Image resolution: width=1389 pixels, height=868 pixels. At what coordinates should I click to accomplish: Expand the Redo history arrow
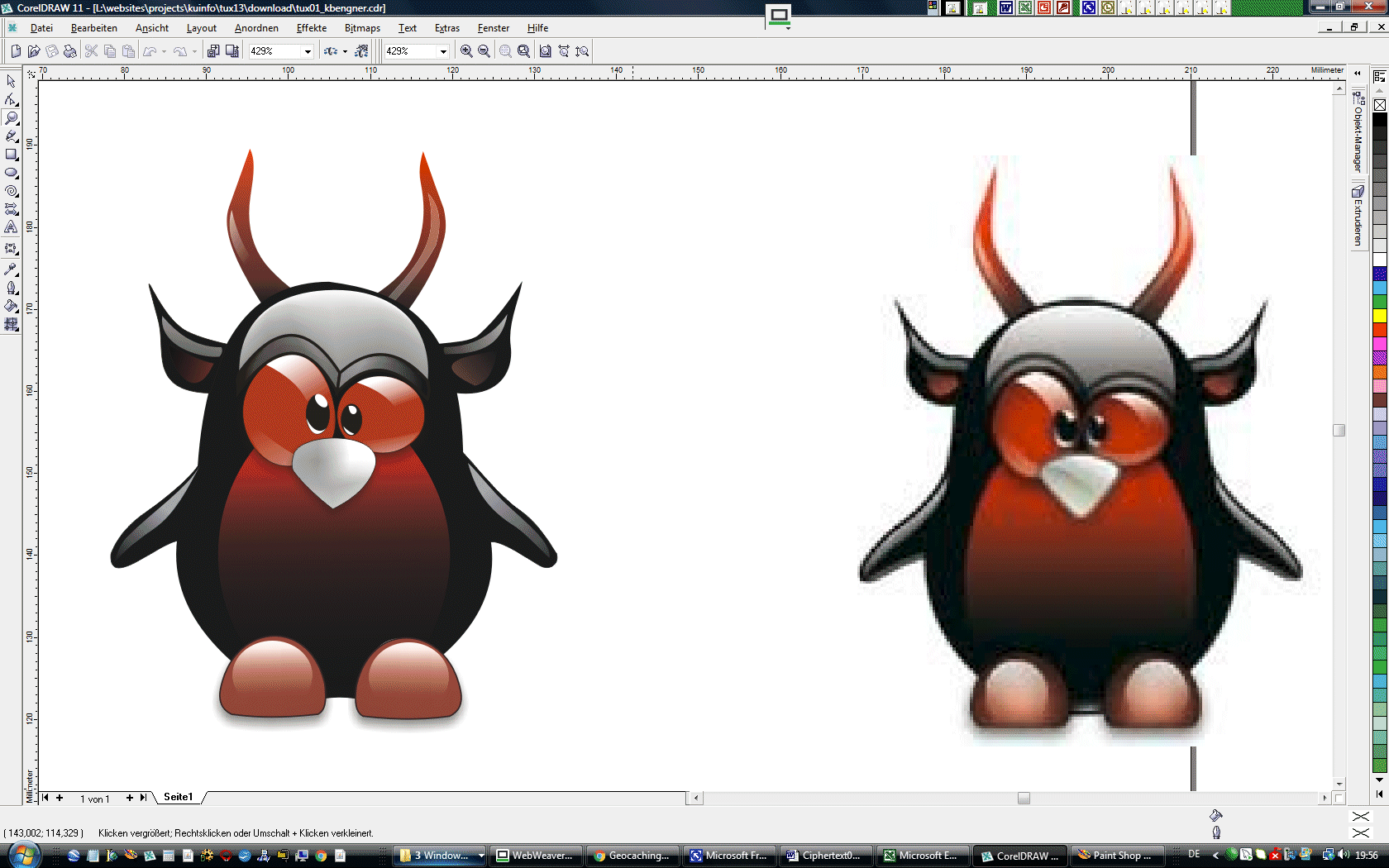[x=194, y=51]
